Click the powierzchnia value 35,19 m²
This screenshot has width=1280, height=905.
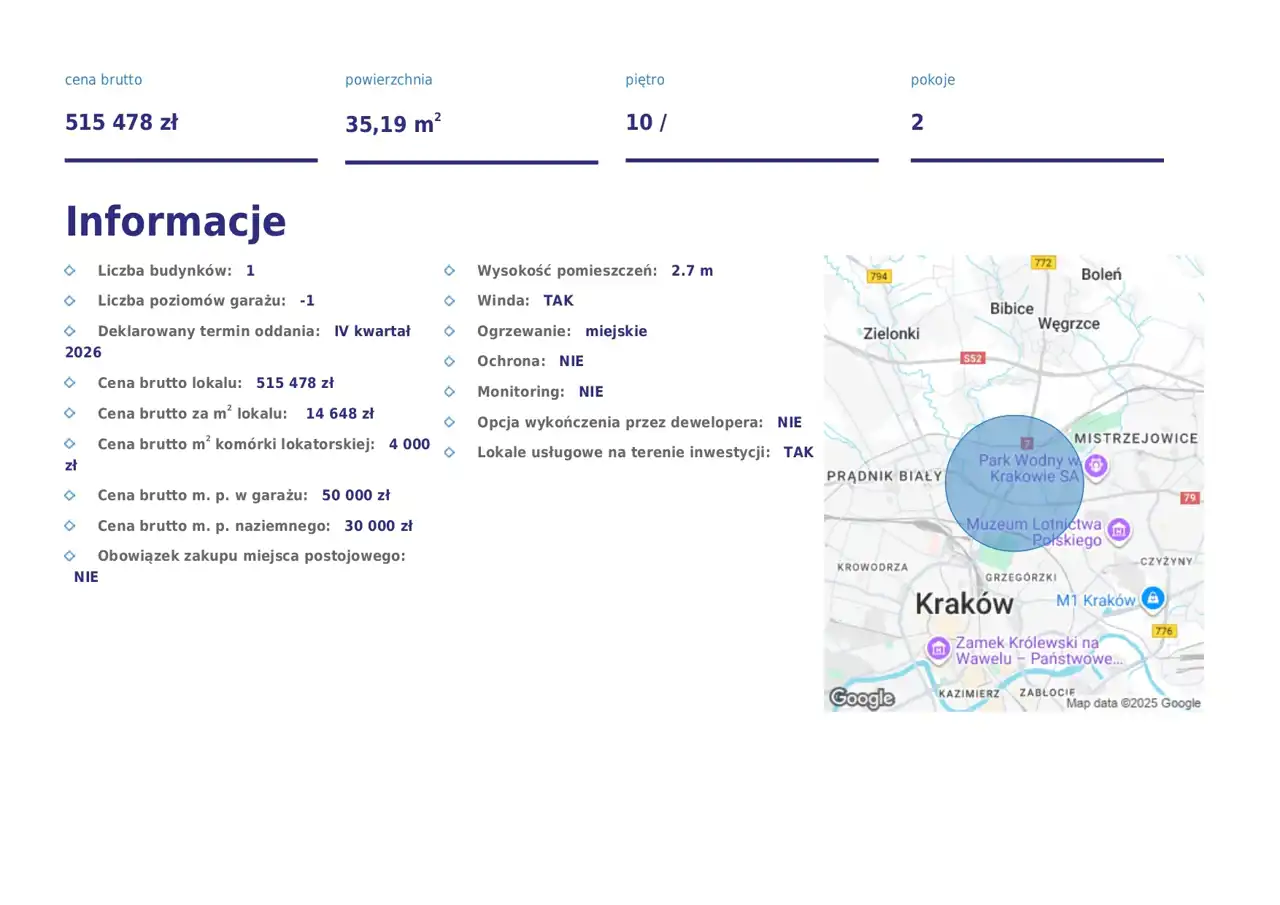point(393,124)
